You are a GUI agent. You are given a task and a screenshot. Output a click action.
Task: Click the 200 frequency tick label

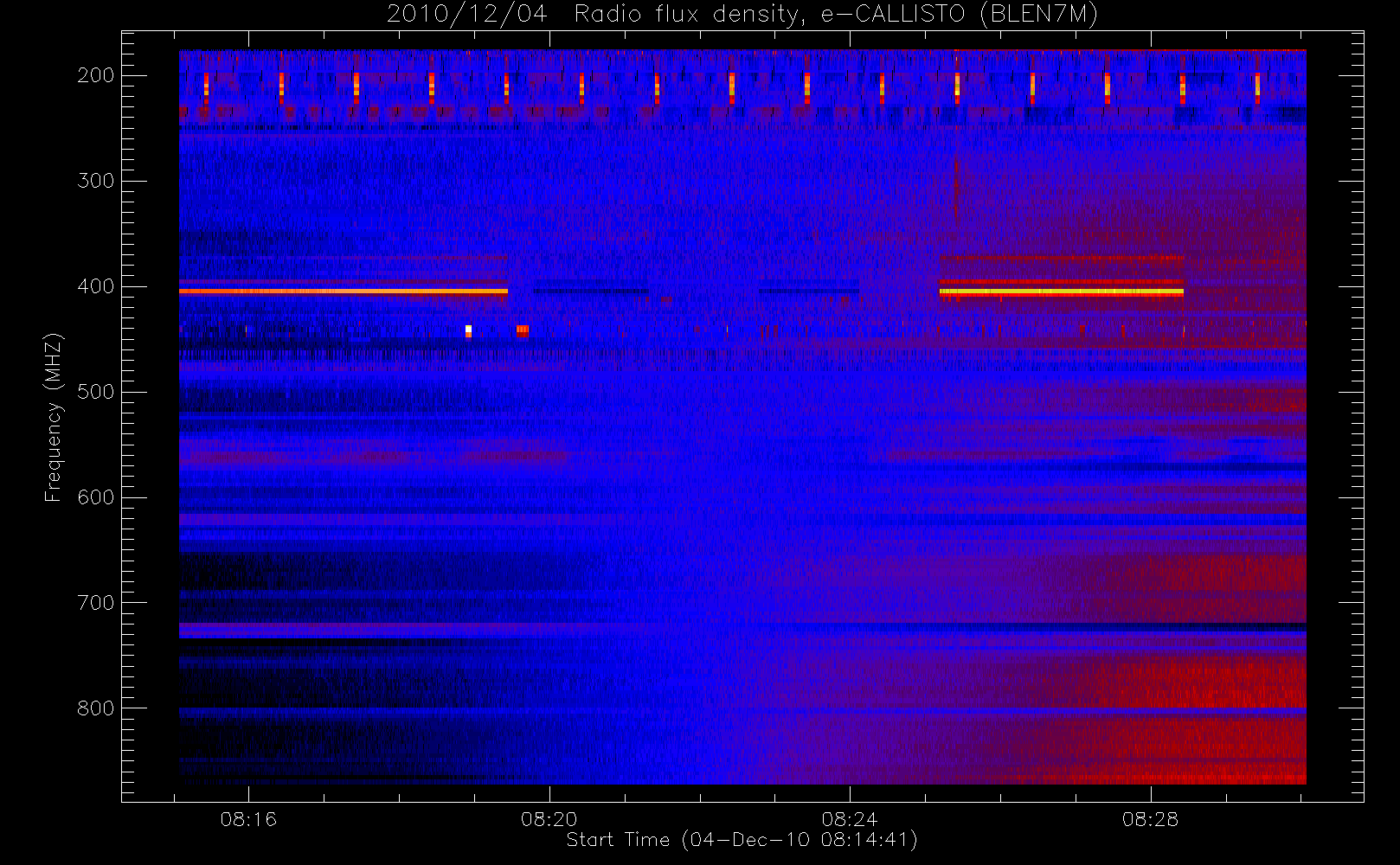(96, 75)
